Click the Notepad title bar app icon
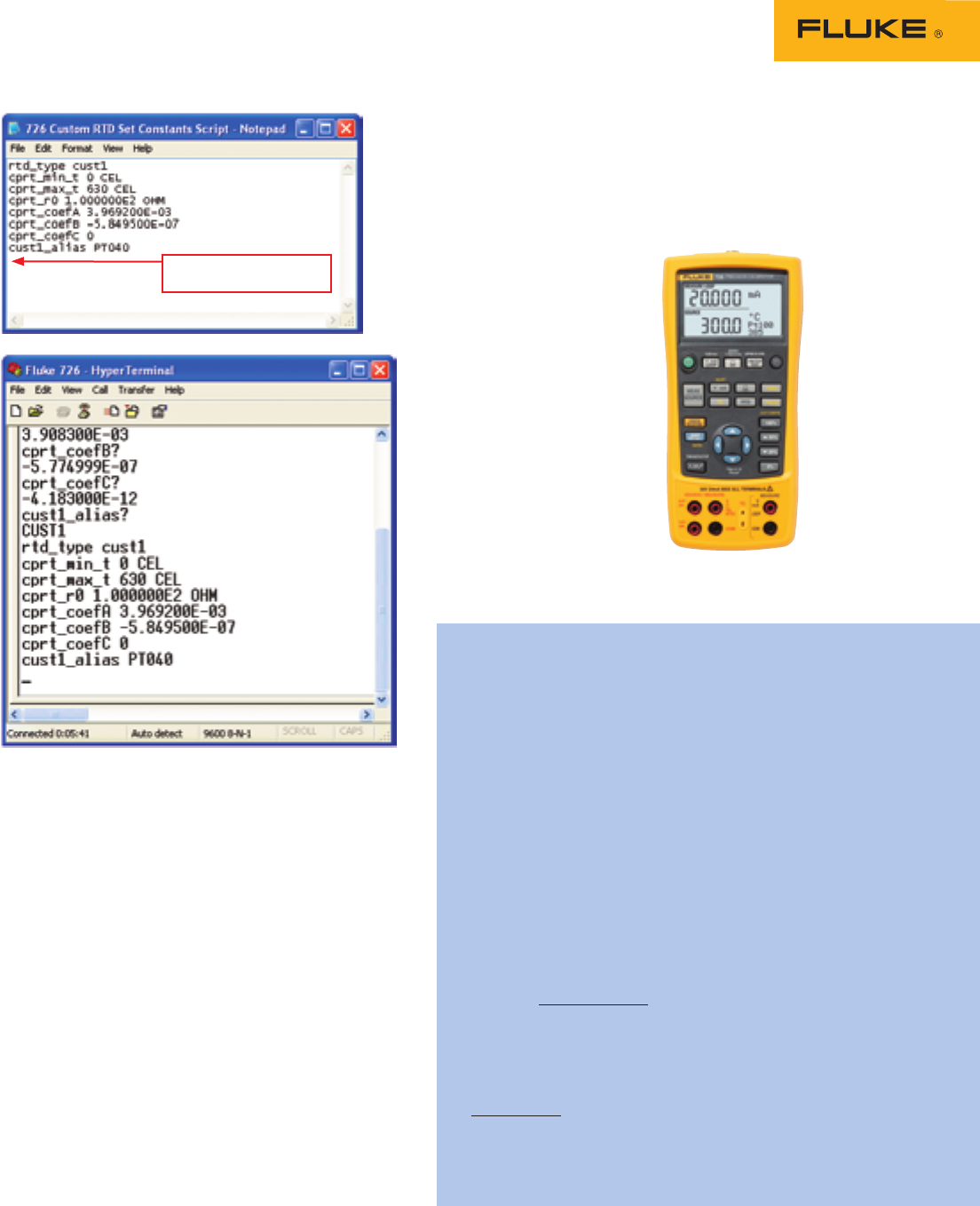The height and width of the screenshot is (1206, 980). point(14,129)
